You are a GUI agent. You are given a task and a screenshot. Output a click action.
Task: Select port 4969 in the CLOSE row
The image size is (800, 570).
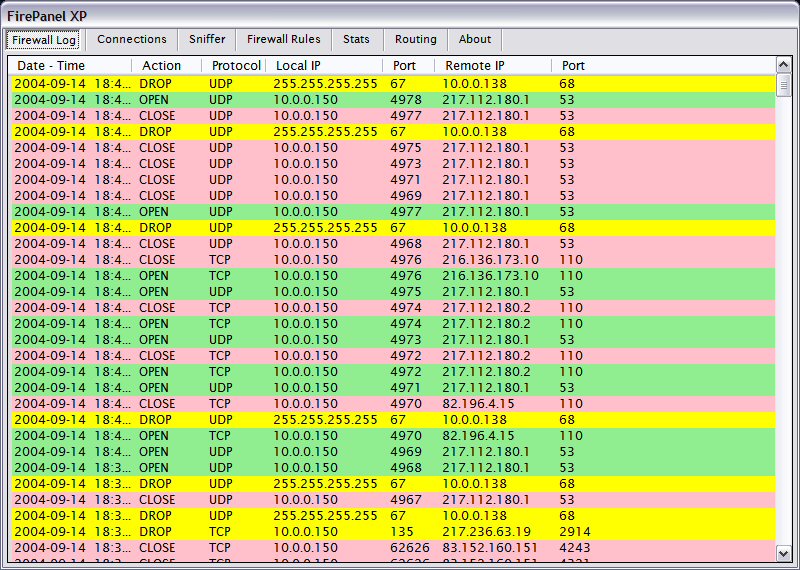click(406, 196)
